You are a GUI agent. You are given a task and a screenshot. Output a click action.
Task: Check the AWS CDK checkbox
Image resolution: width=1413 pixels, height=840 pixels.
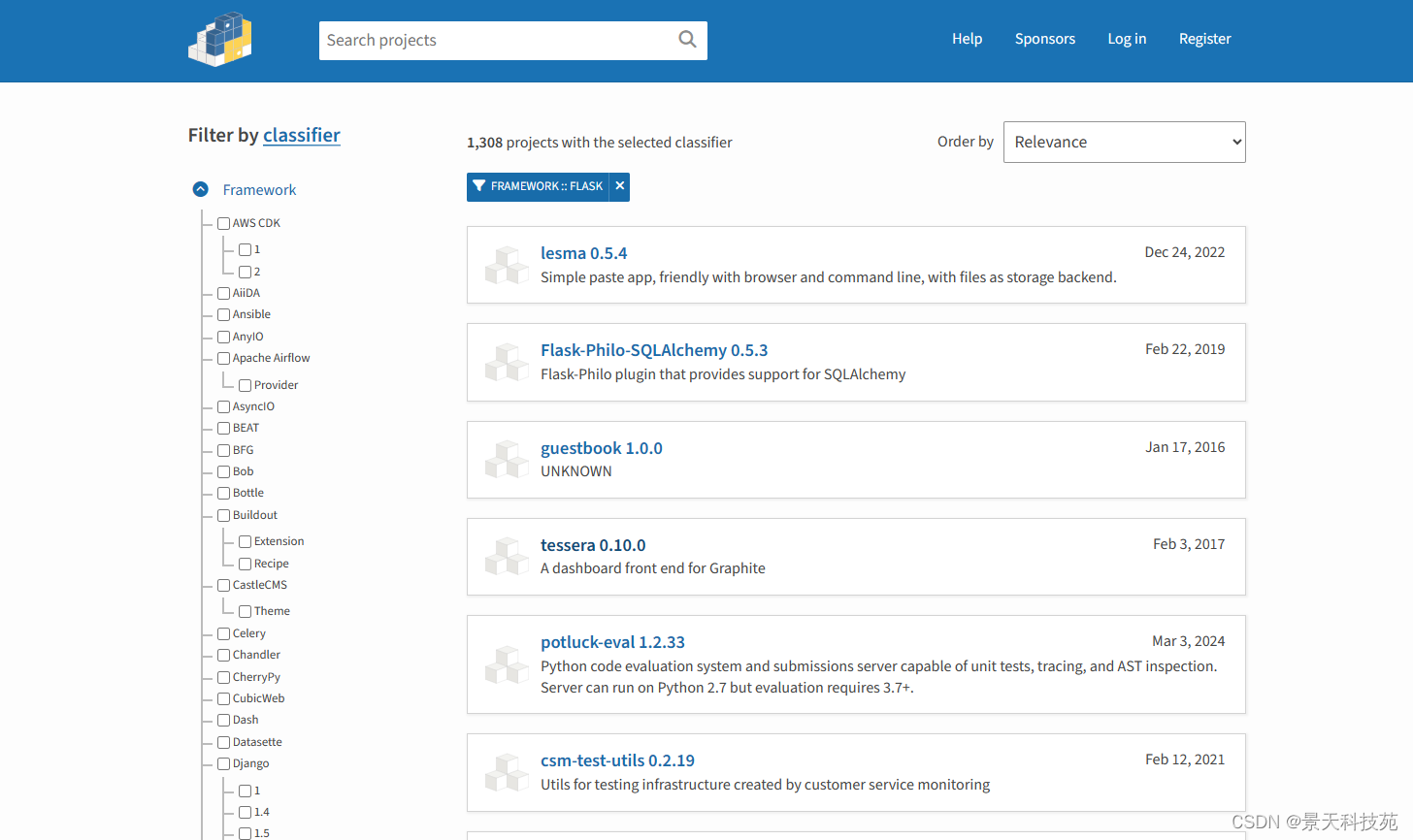click(224, 223)
